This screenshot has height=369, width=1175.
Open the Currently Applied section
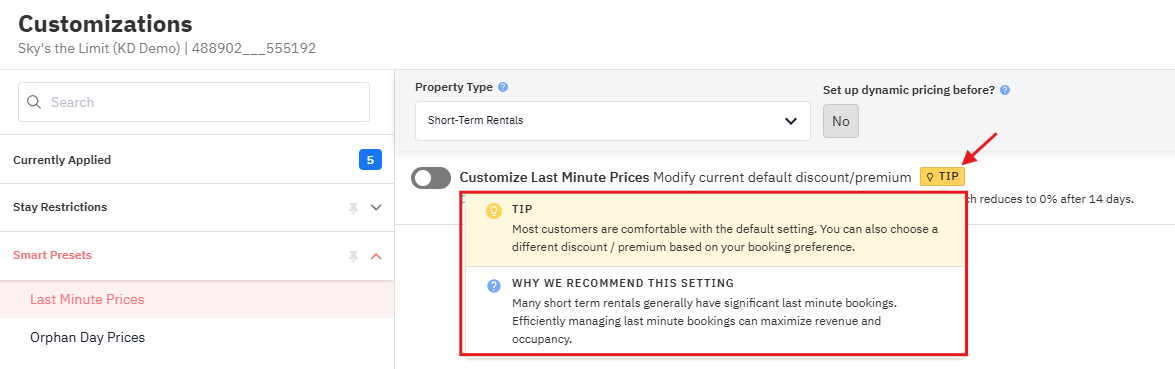point(197,160)
